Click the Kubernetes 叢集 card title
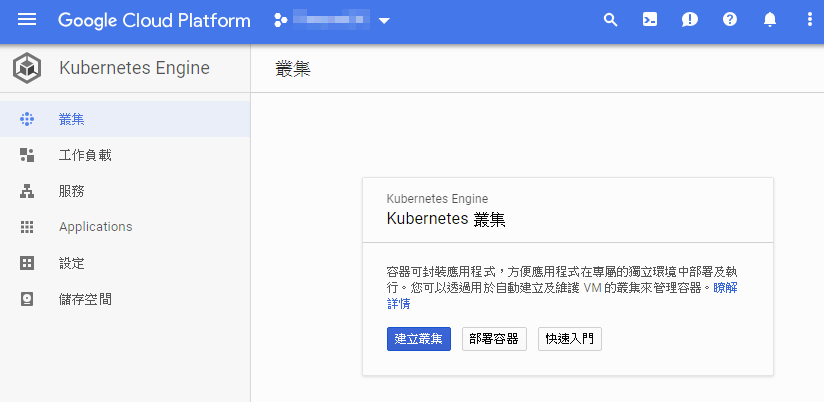824x402 pixels. click(446, 219)
